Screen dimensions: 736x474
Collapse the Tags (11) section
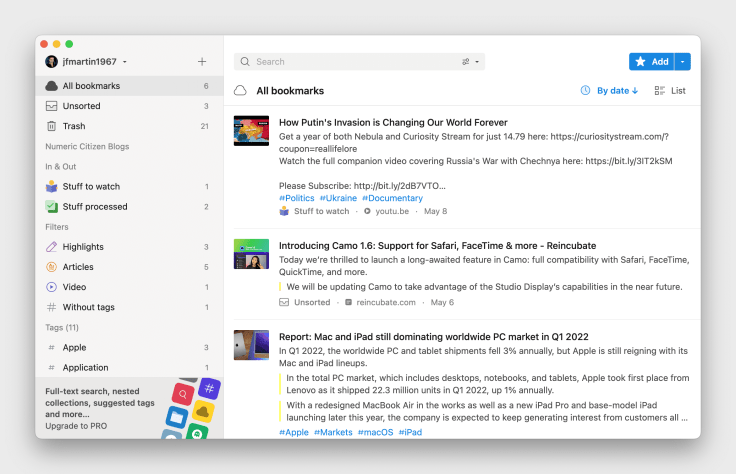[x=62, y=328]
